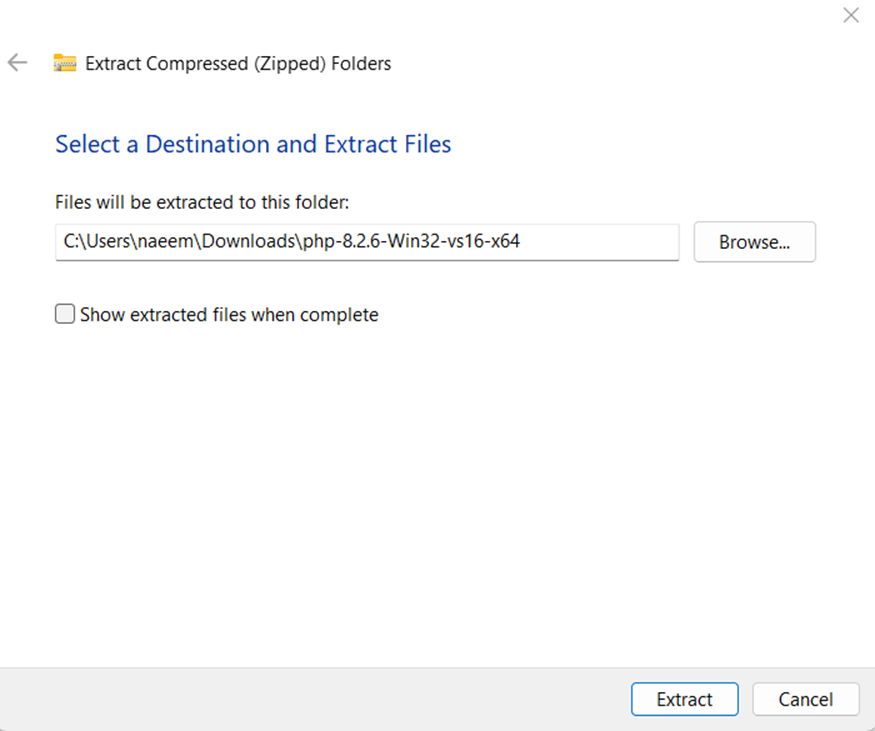Cancel the extraction dialog
The height and width of the screenshot is (731, 875).
(x=805, y=699)
